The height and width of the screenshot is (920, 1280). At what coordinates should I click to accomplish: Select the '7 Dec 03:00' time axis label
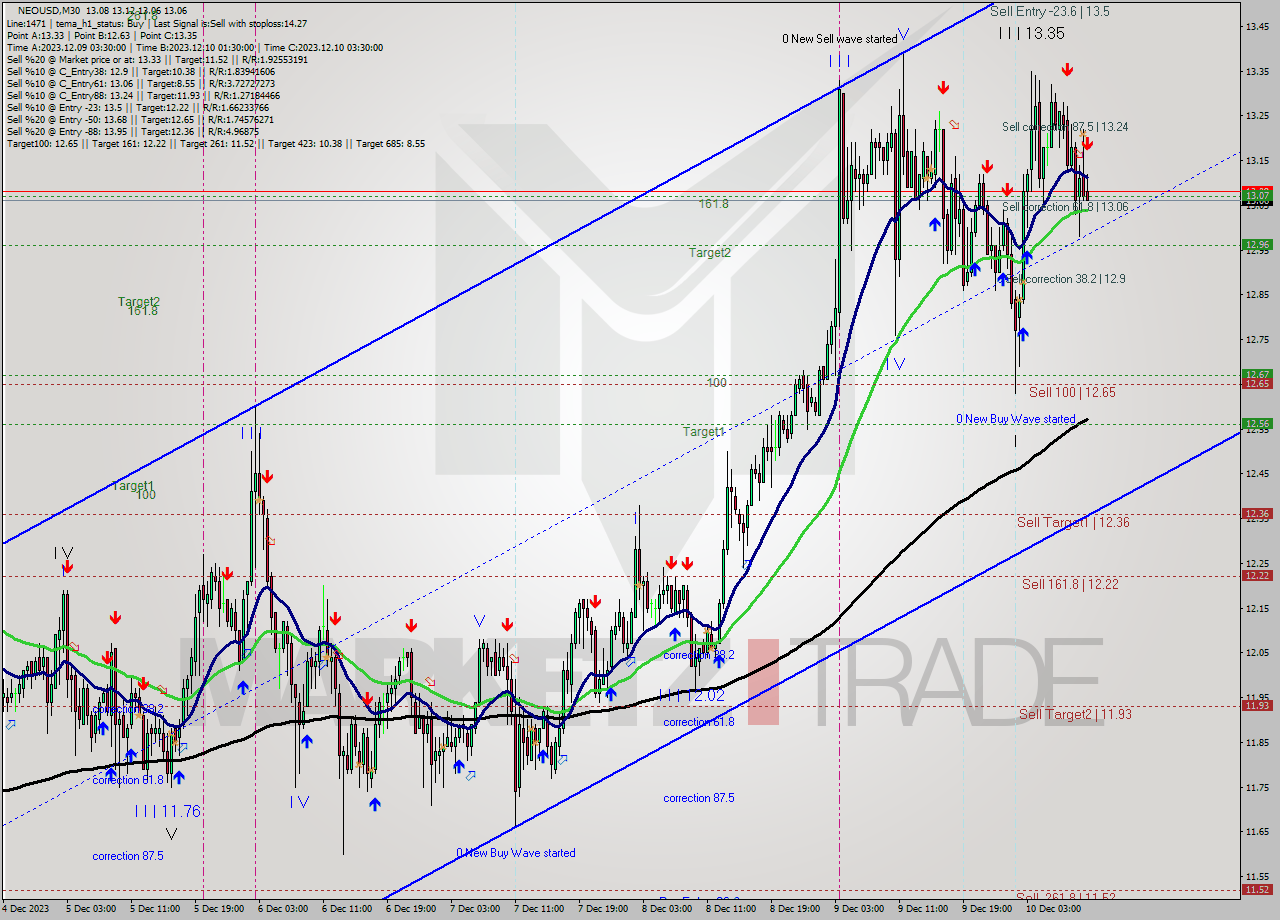(x=475, y=909)
